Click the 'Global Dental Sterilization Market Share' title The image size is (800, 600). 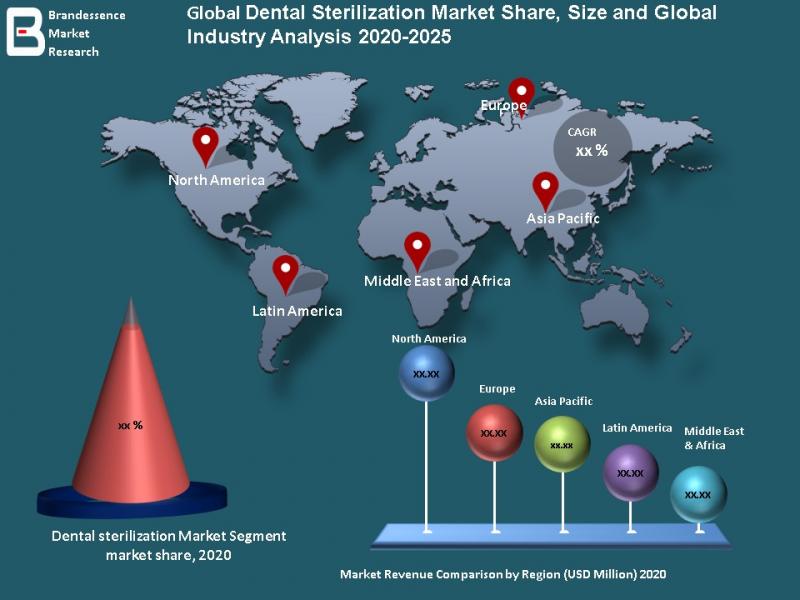coord(452,24)
